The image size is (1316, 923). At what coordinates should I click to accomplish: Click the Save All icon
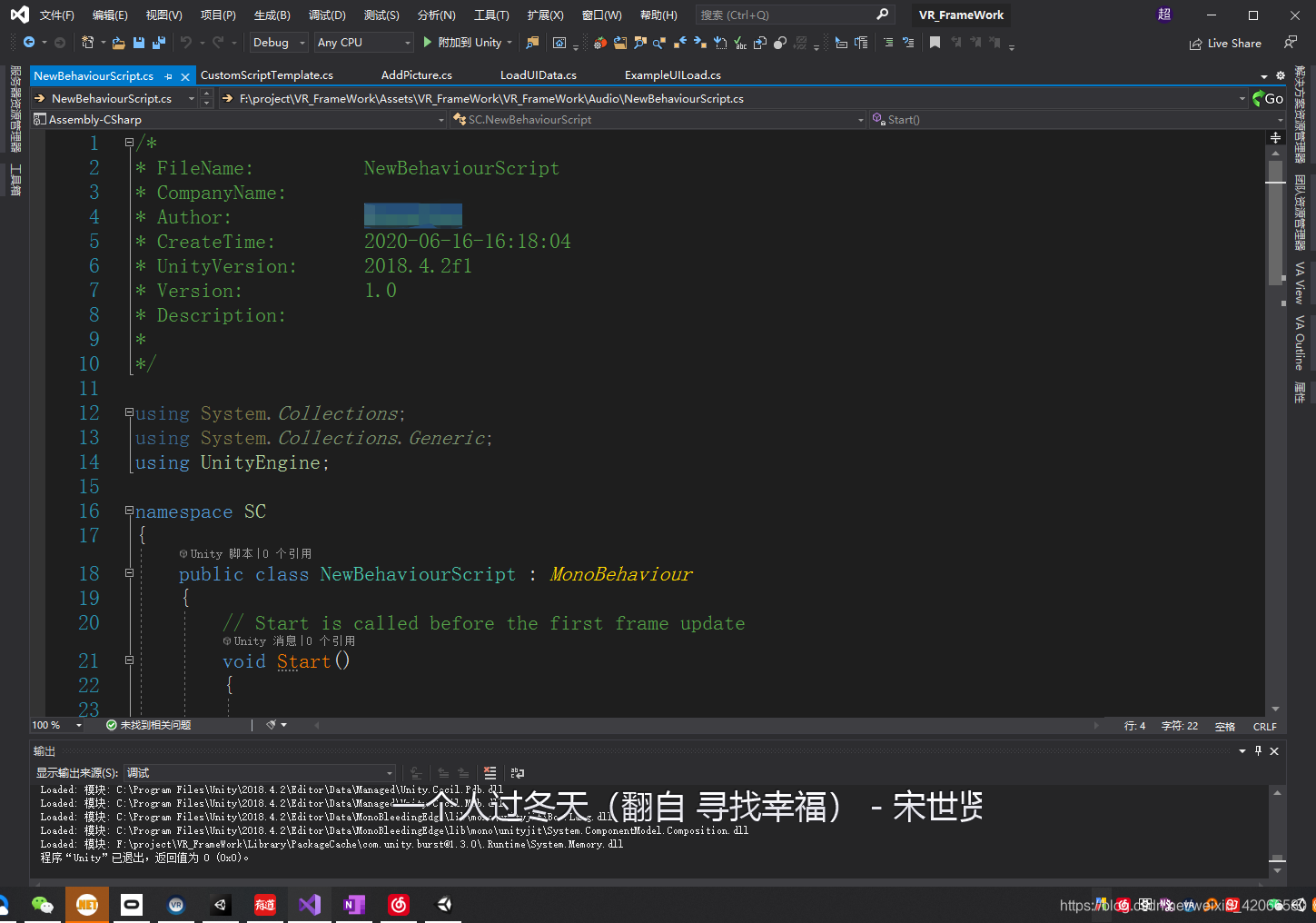(157, 42)
